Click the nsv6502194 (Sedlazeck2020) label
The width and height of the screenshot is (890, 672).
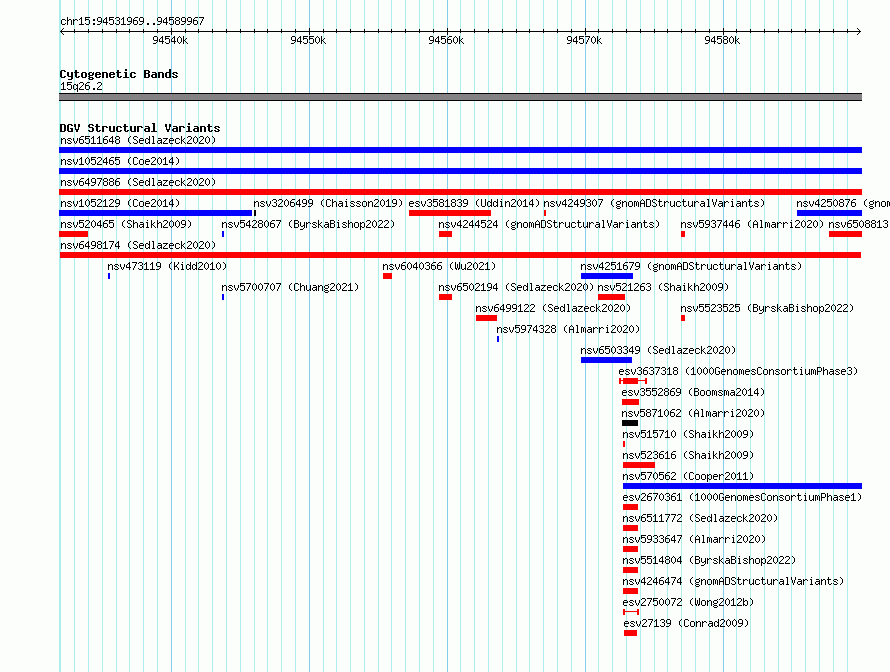pos(516,287)
